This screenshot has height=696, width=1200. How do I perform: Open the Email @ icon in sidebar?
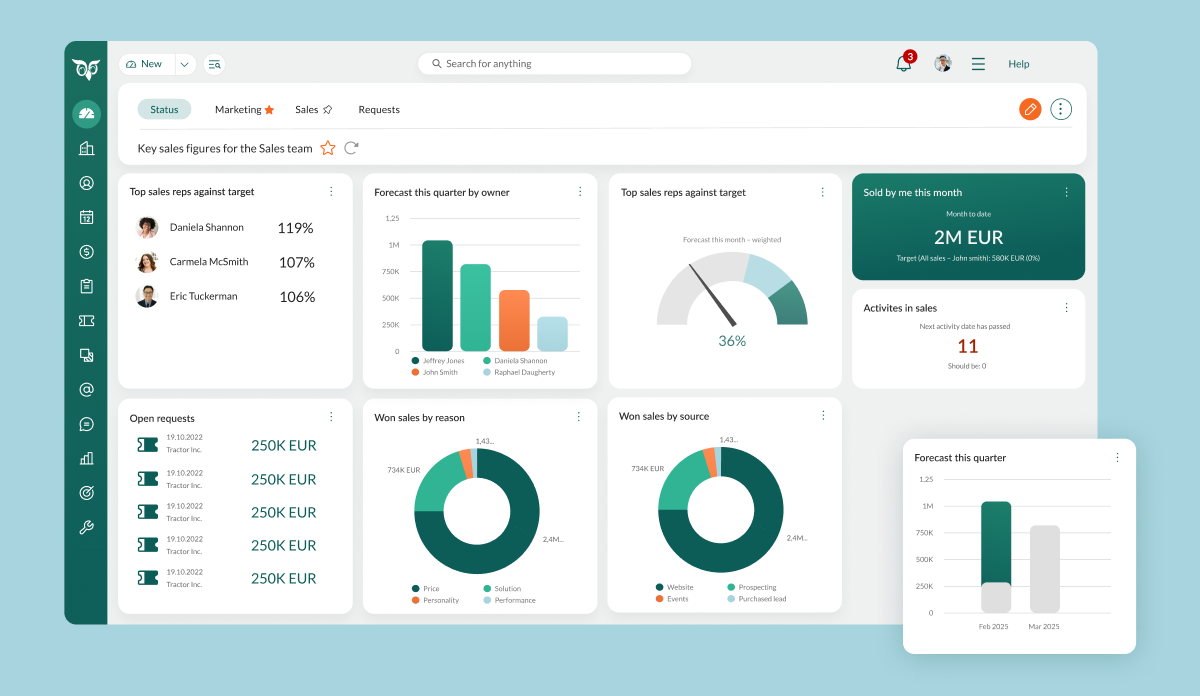87,389
